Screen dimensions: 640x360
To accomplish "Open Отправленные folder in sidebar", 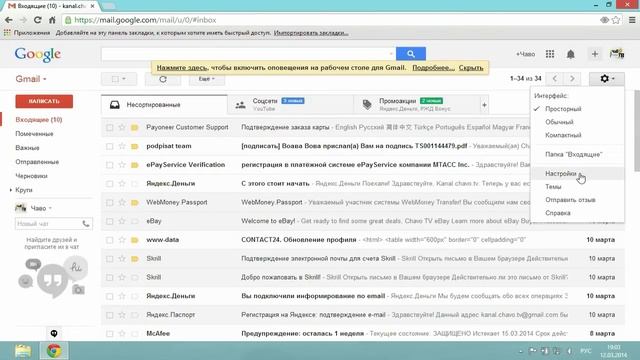I will [x=37, y=162].
